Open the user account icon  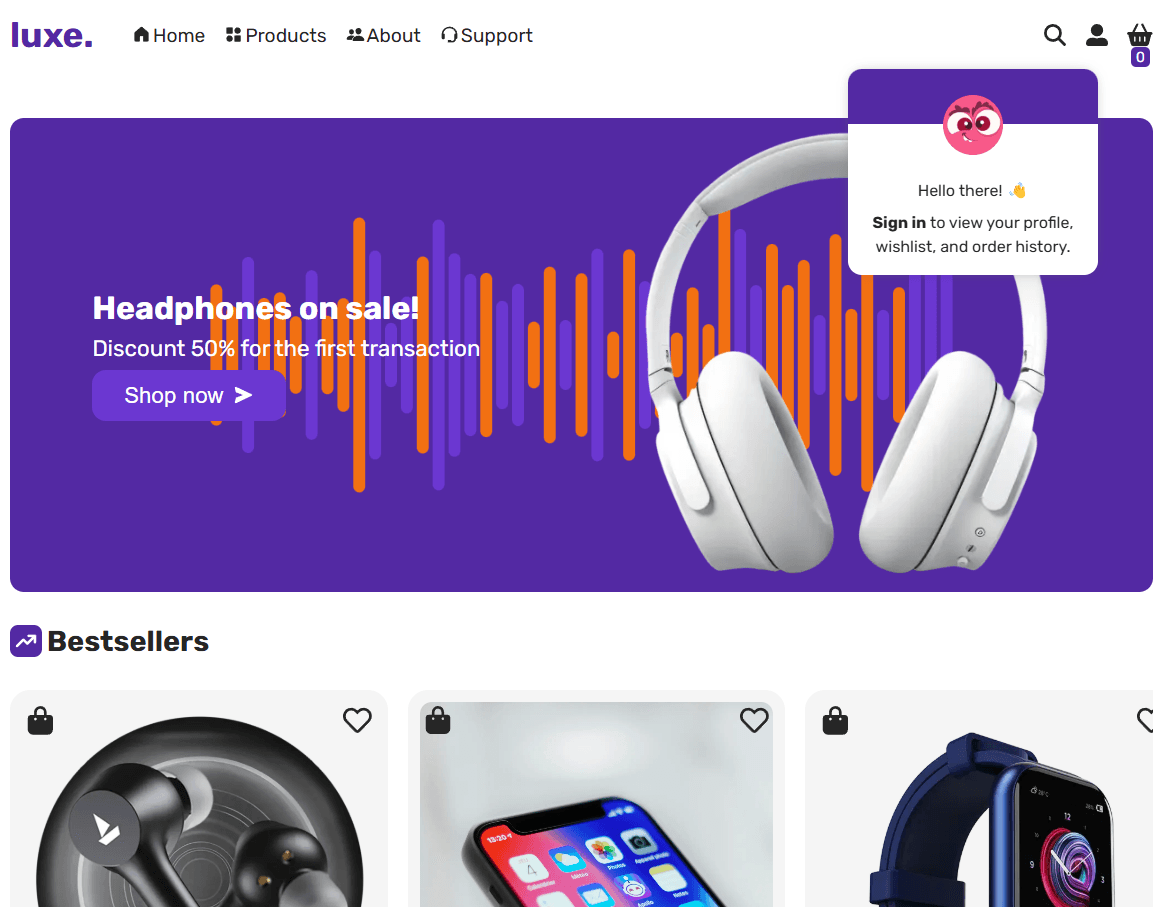point(1097,35)
